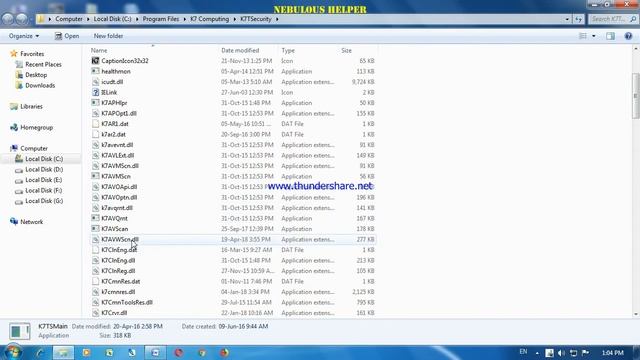Click the Favorites star icon
The image size is (640, 360).
tap(14, 53)
